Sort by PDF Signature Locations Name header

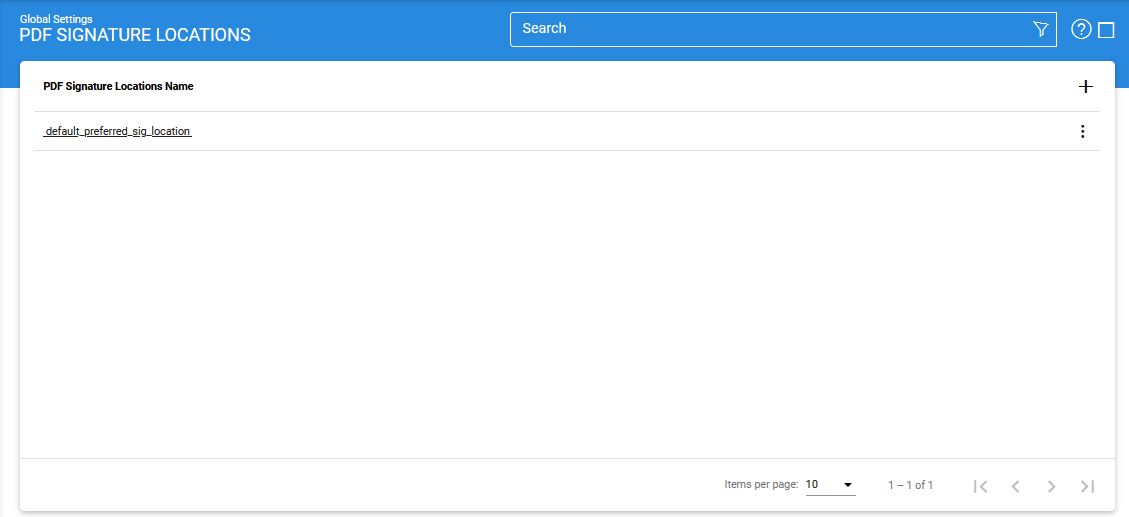(x=118, y=87)
